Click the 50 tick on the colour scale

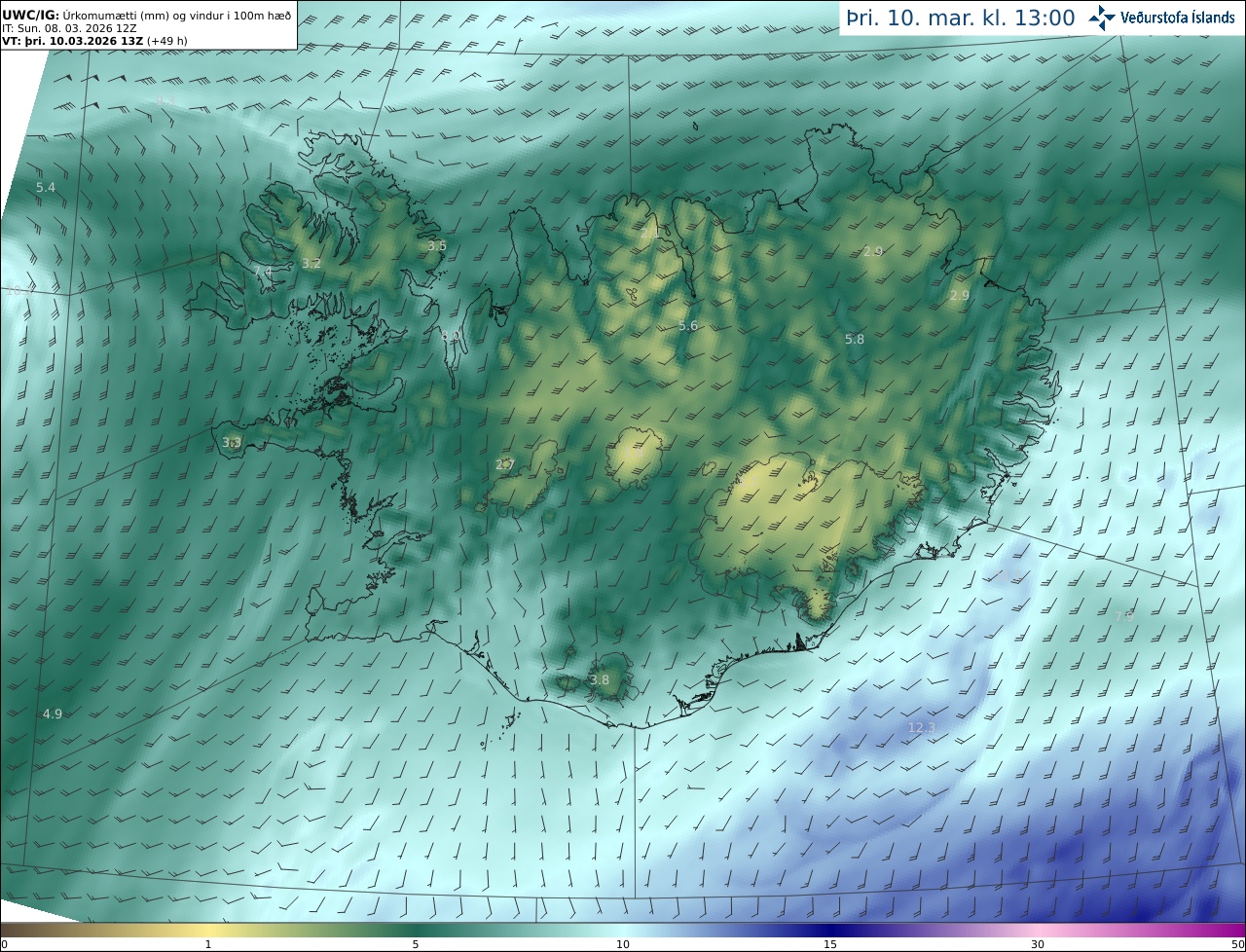tap(1237, 945)
